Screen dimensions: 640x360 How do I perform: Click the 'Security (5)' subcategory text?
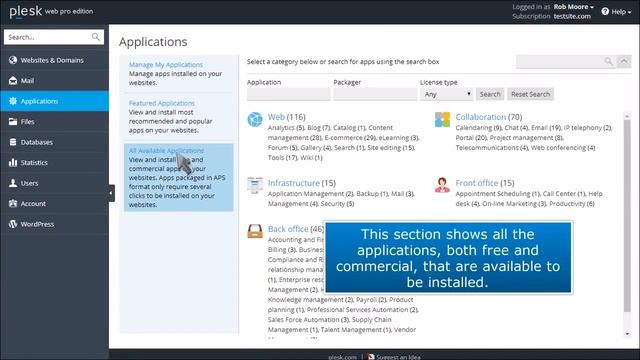pyautogui.click(x=337, y=203)
